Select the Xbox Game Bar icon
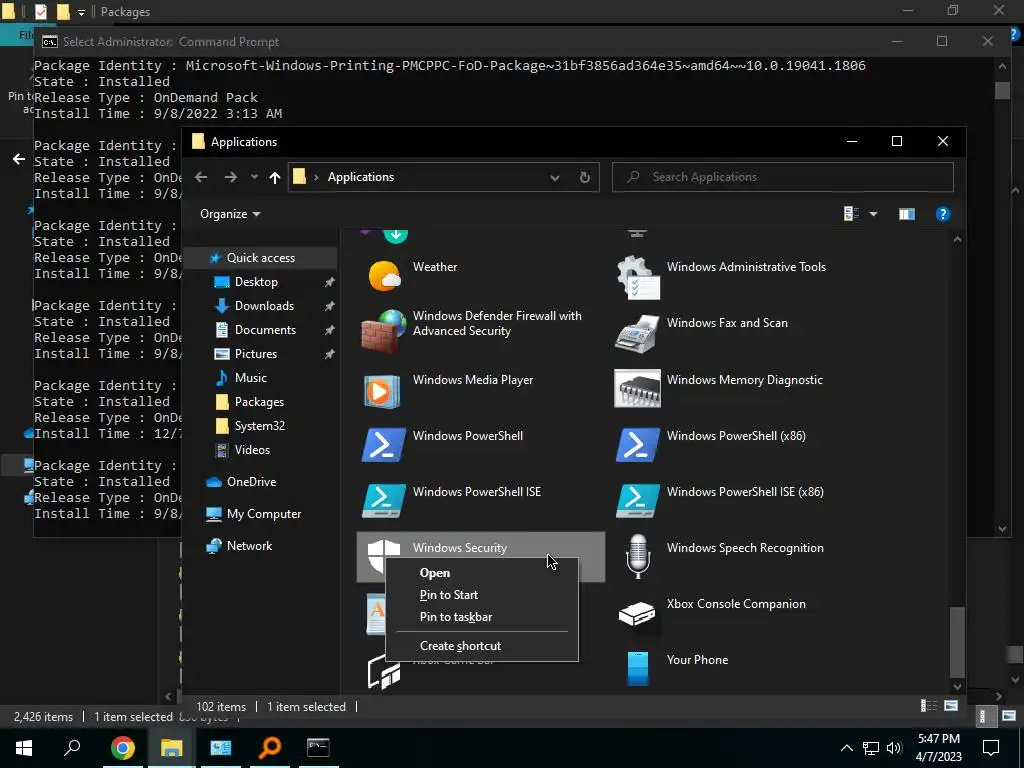The width and height of the screenshot is (1024, 768). 384,671
